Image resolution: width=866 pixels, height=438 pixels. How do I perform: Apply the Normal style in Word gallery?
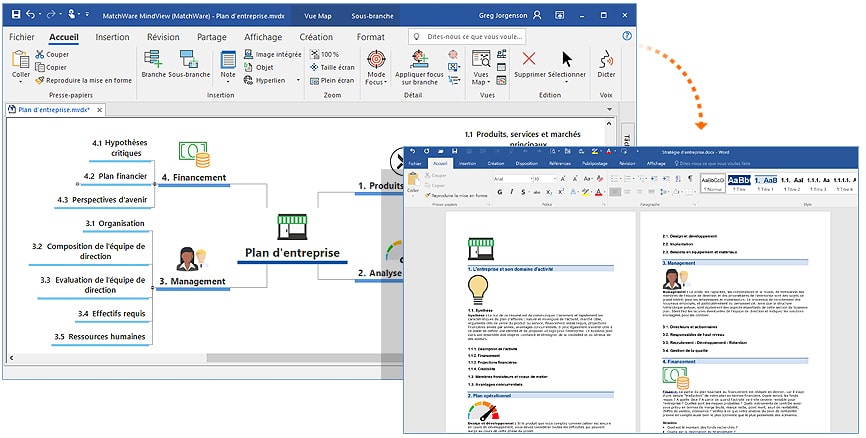click(712, 183)
